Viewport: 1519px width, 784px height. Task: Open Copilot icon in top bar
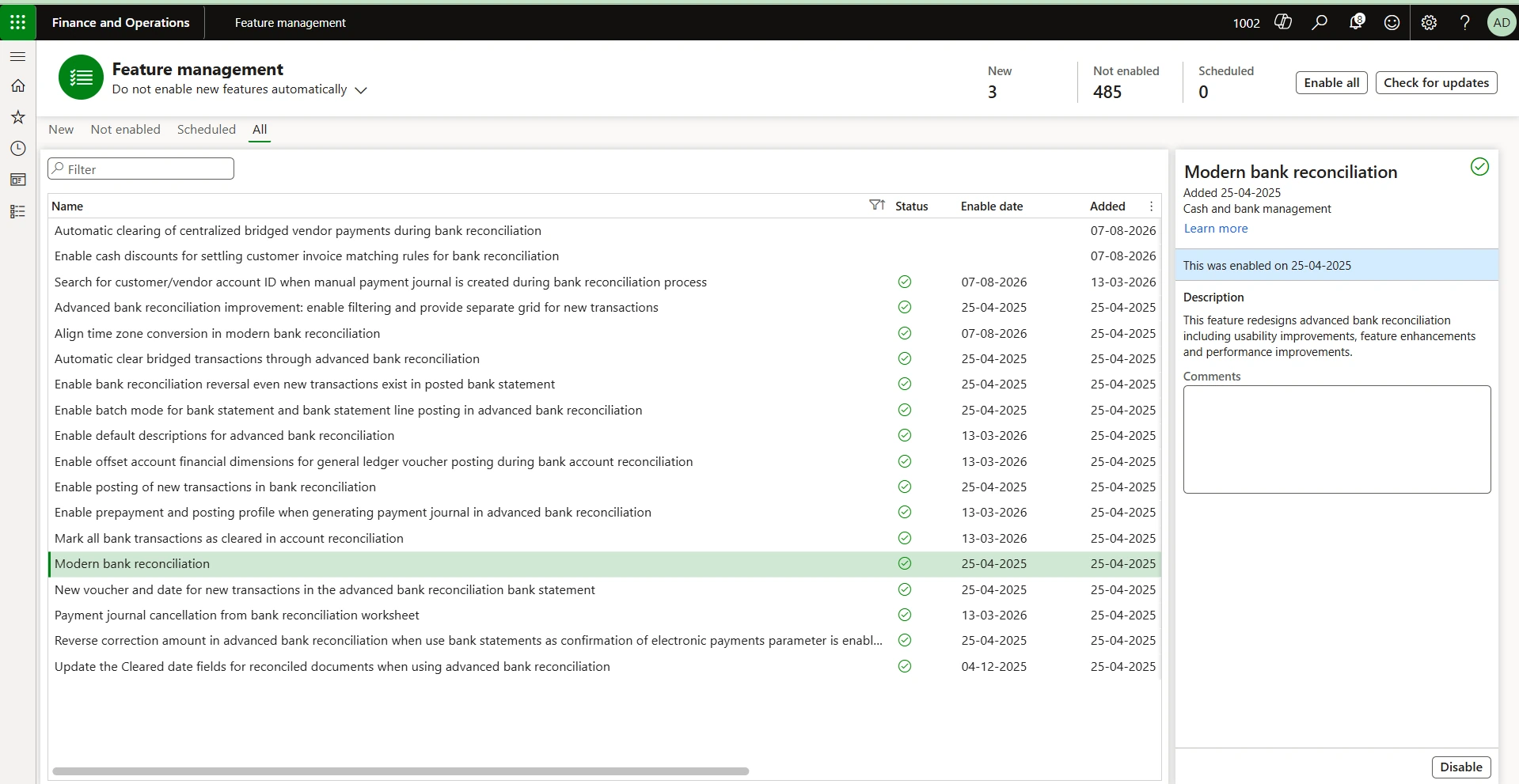pos(1283,22)
